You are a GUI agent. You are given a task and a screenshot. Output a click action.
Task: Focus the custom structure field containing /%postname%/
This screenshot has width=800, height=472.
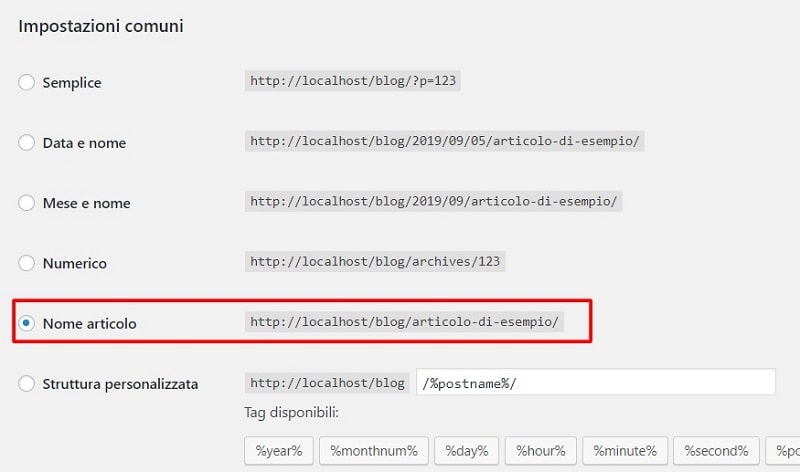[x=596, y=383]
